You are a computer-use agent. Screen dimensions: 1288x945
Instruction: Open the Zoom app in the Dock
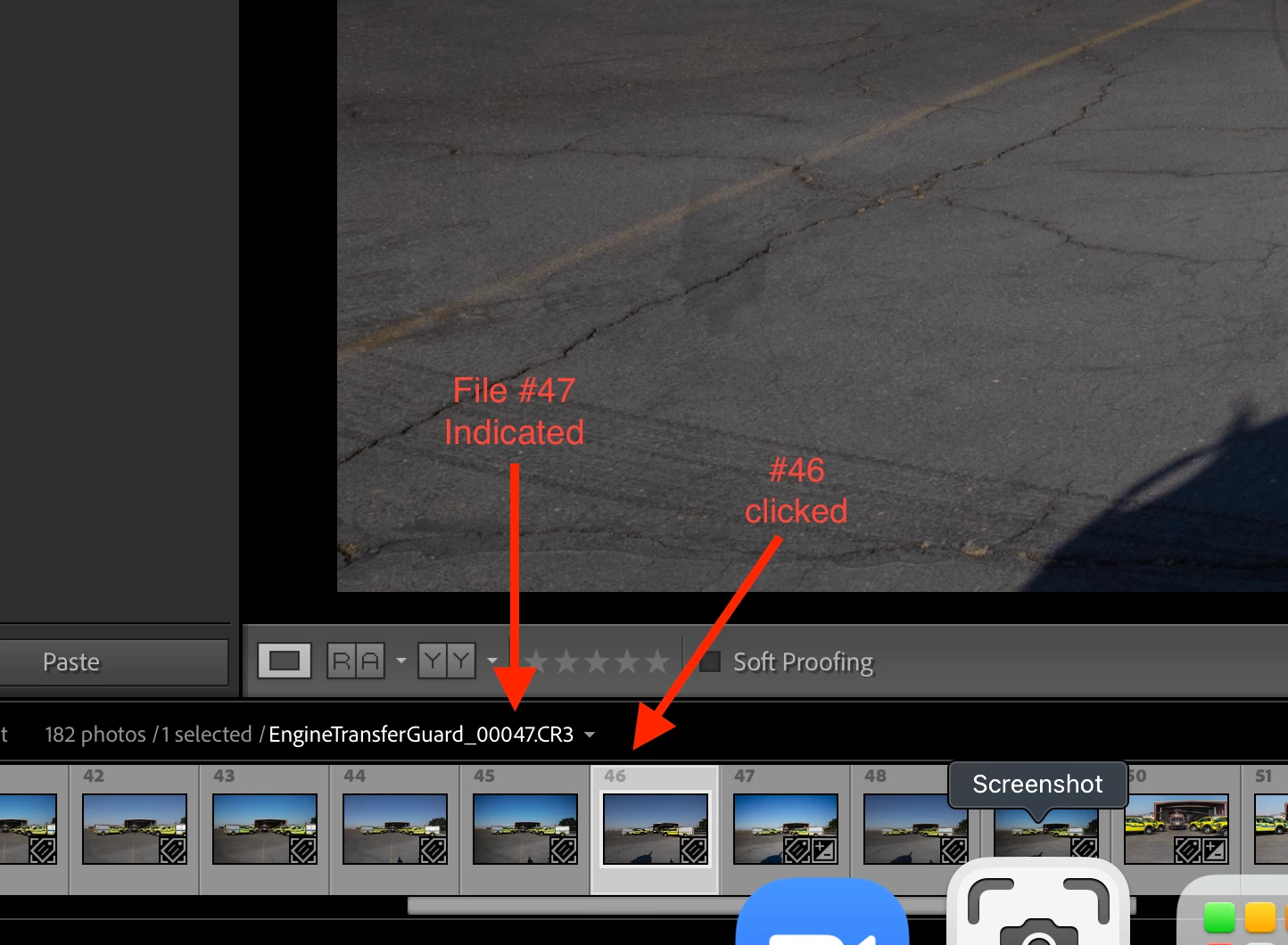click(822, 911)
